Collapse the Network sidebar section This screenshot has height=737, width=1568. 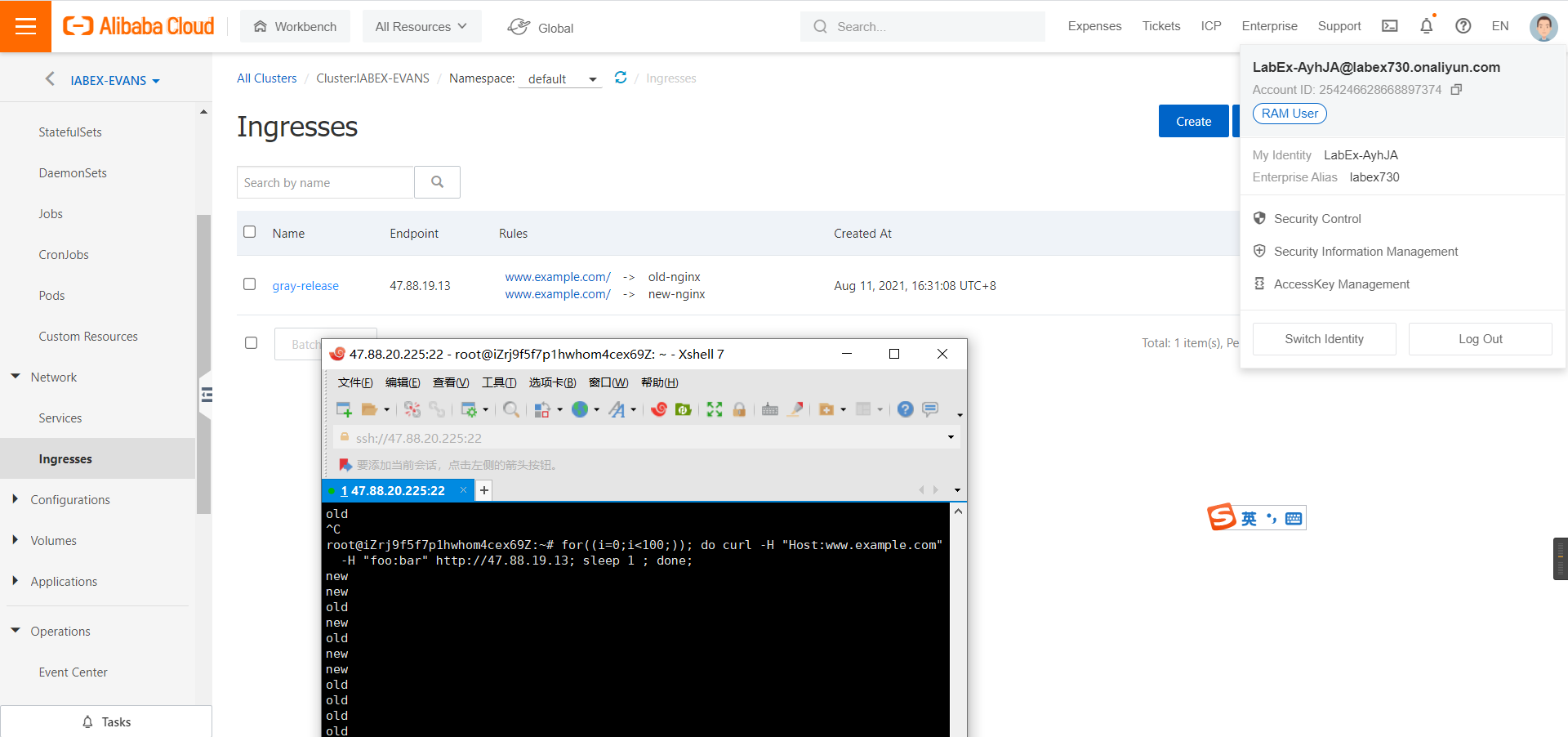coord(15,377)
